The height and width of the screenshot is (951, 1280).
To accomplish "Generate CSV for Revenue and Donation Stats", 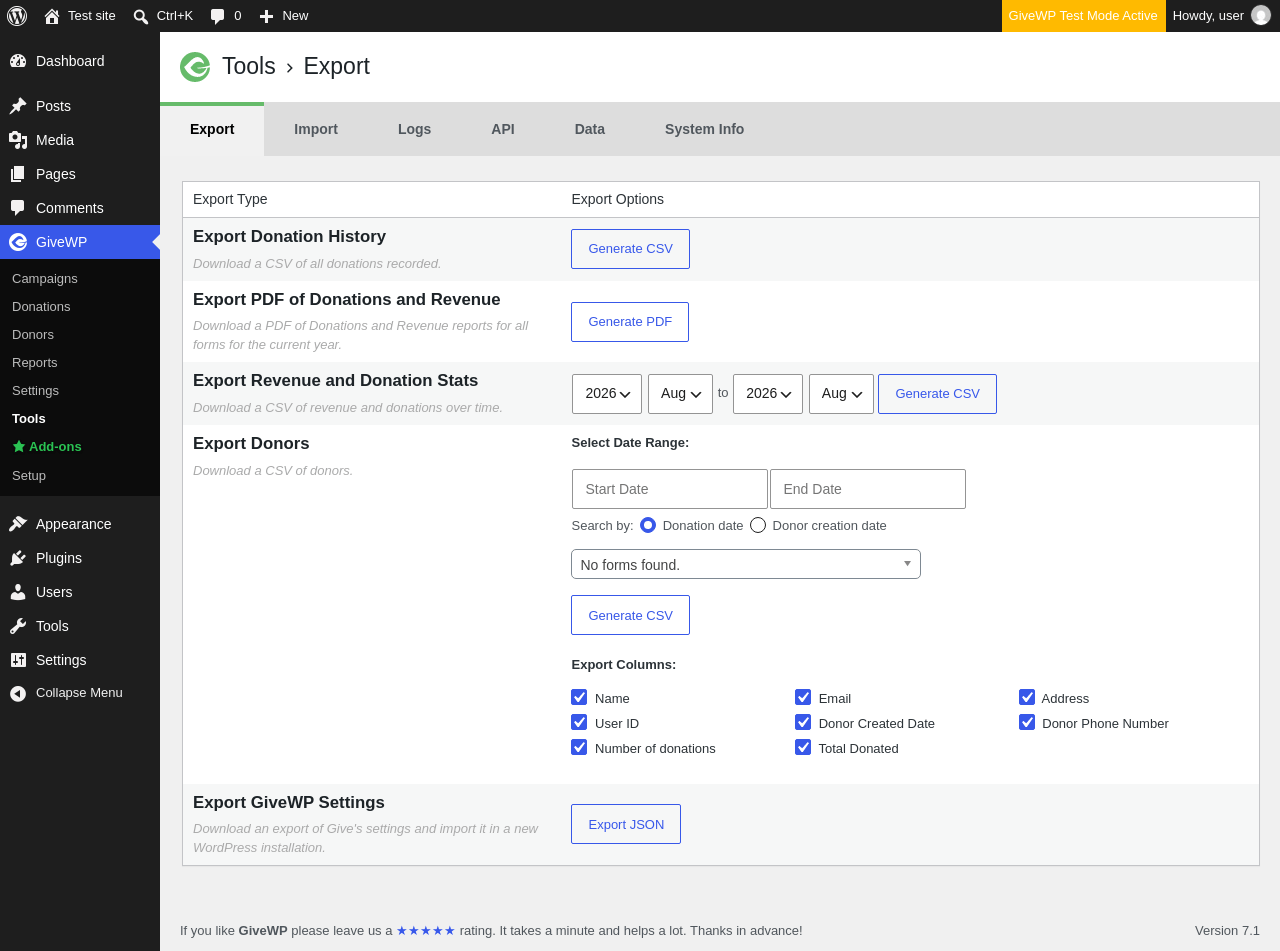I will [x=937, y=394].
